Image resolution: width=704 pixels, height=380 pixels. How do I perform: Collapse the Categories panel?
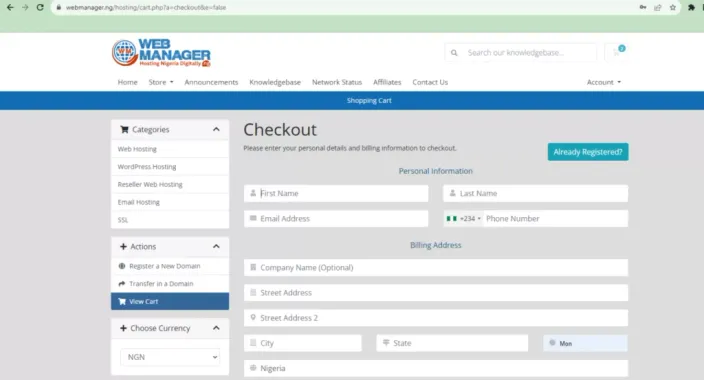tap(216, 129)
